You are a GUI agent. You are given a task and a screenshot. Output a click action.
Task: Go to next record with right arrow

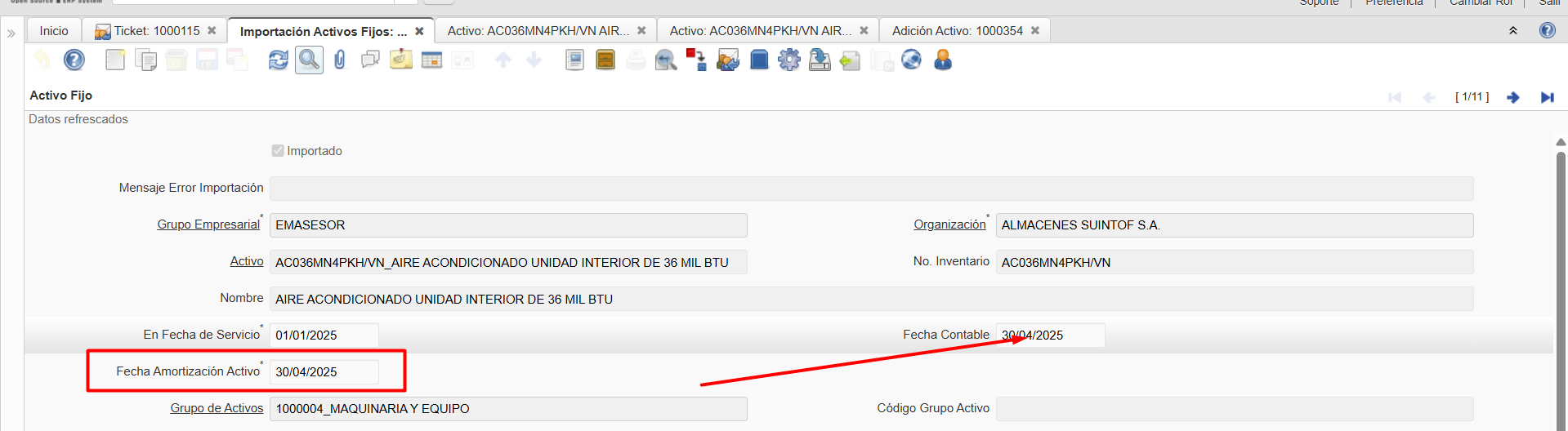click(x=1512, y=97)
